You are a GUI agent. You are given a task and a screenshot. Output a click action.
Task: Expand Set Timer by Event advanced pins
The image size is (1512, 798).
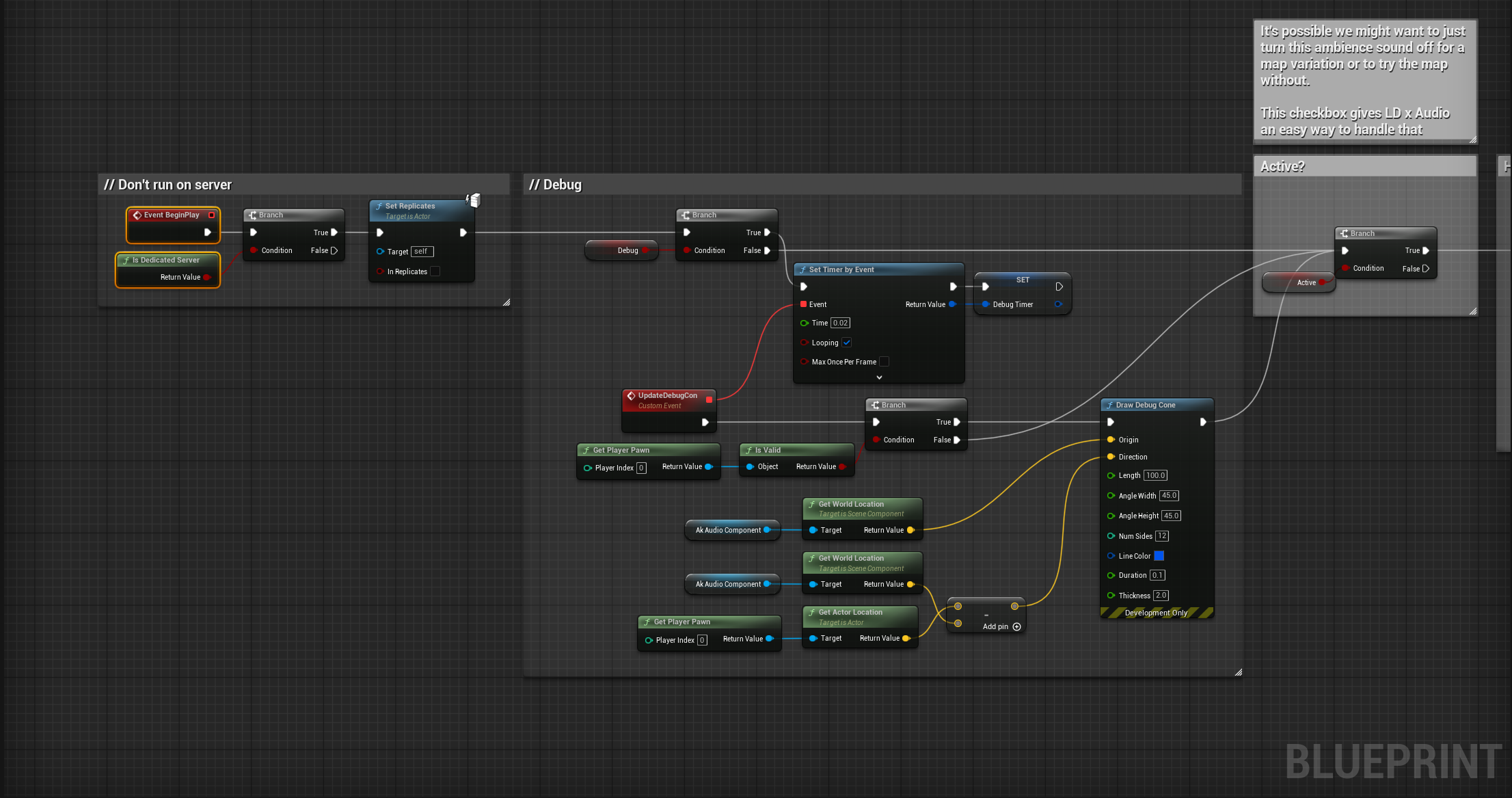click(879, 377)
